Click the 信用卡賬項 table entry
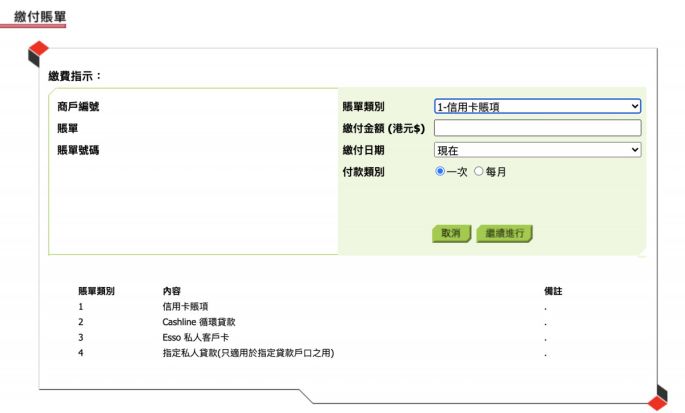Viewport: 685px width, 413px height. coord(185,306)
